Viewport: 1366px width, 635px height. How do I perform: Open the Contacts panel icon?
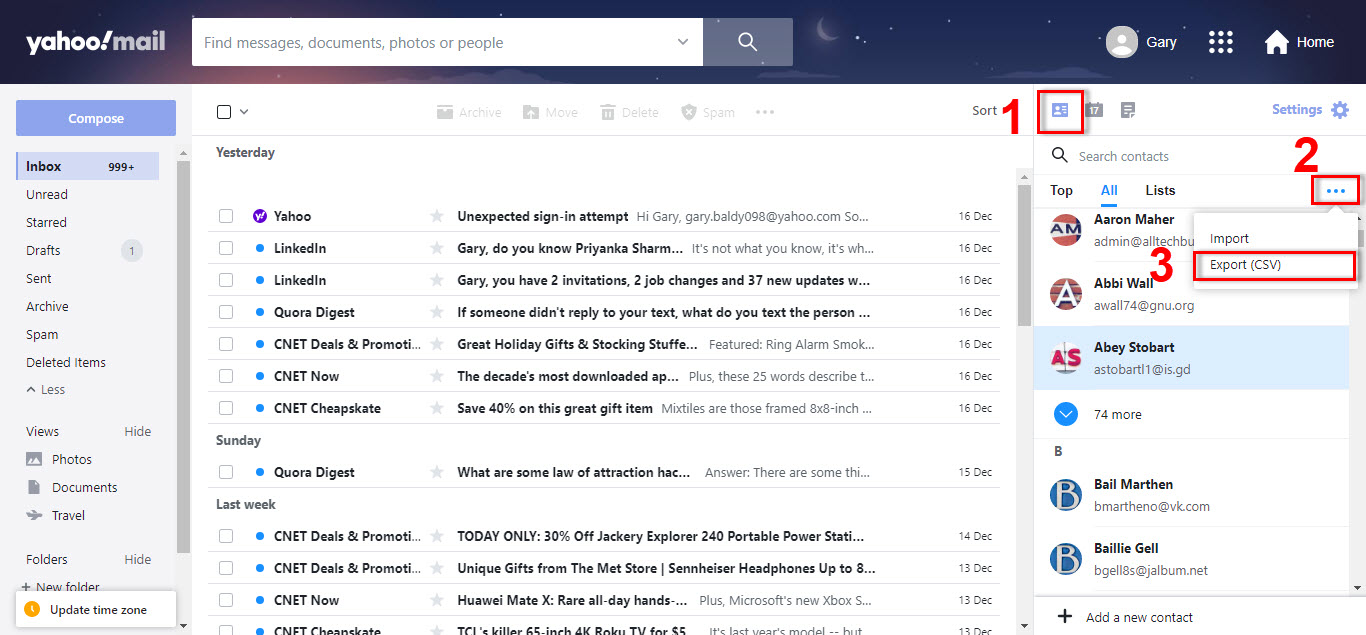[1060, 110]
